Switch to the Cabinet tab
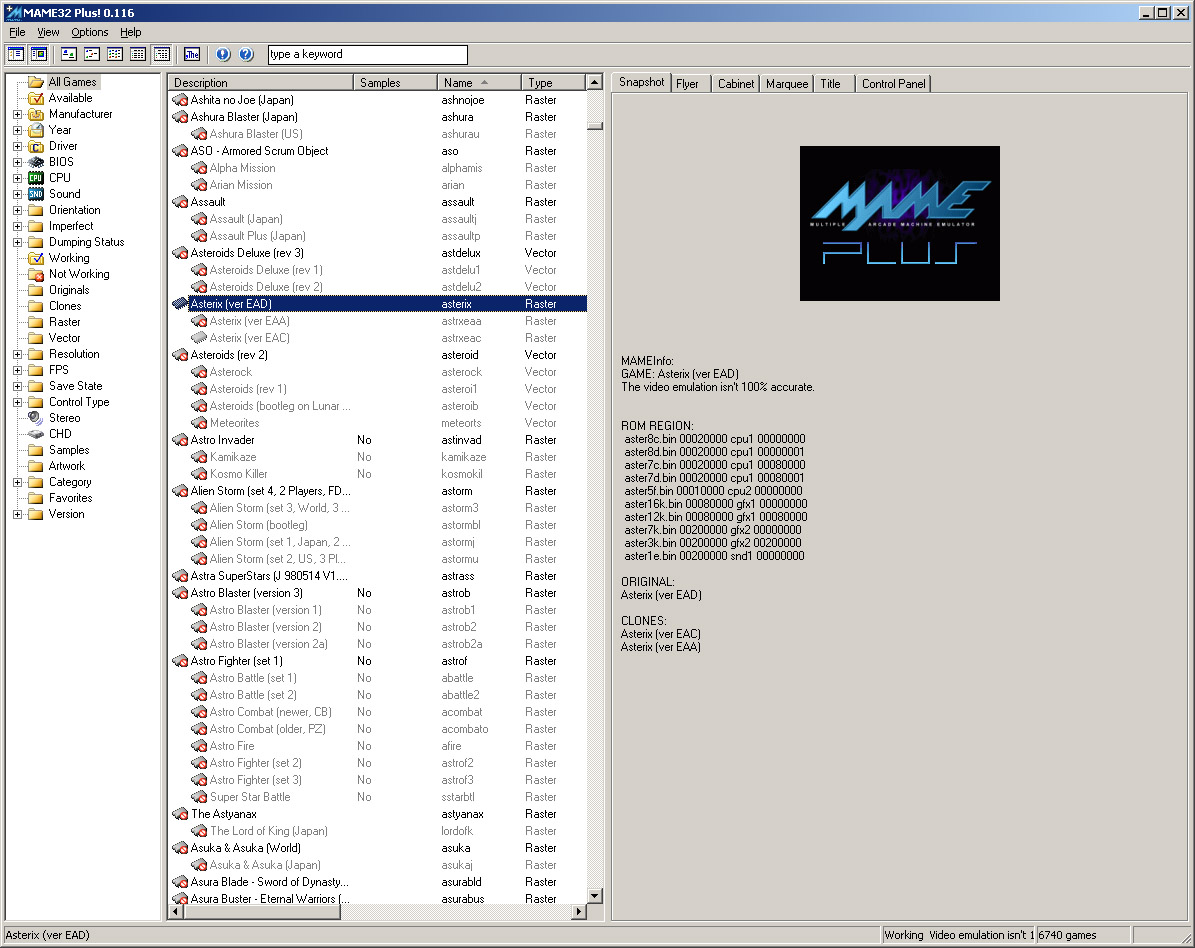 coord(735,84)
